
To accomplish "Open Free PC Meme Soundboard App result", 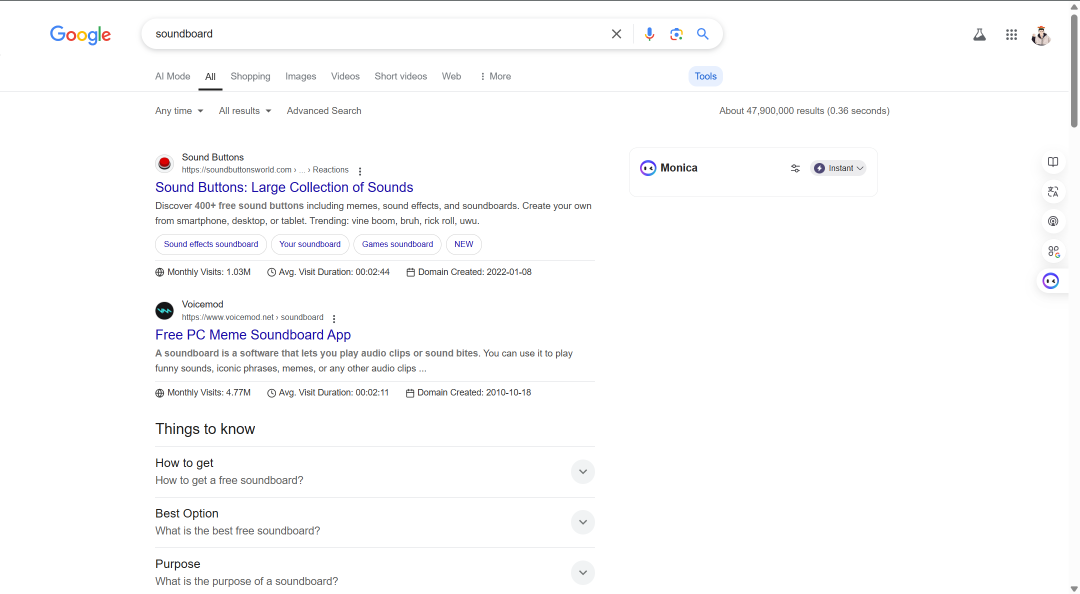I will tap(253, 335).
